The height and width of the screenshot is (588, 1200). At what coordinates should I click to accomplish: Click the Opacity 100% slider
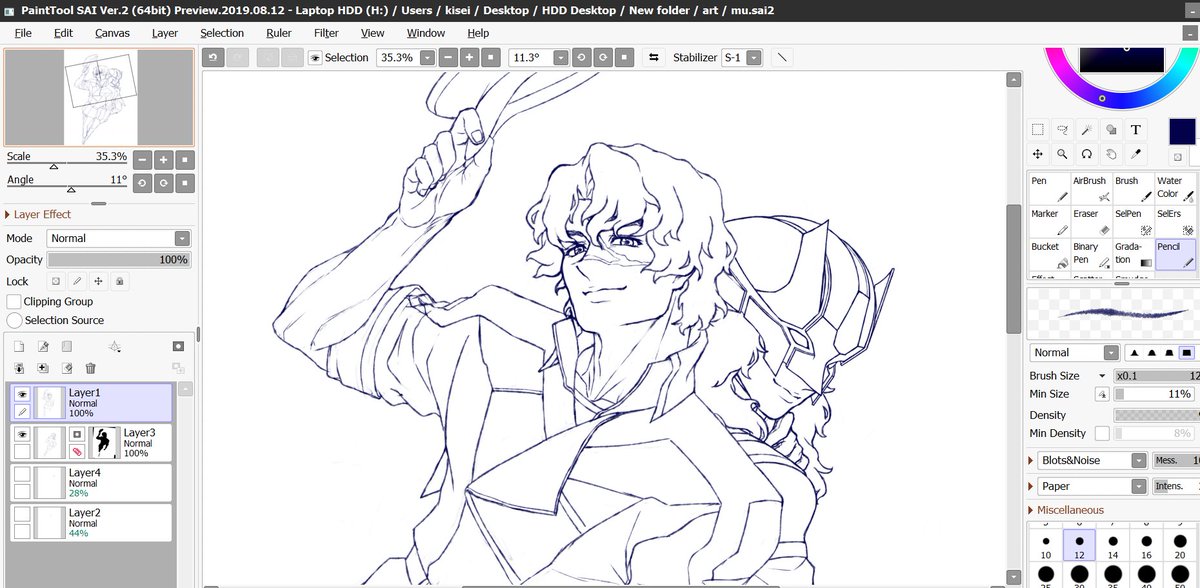[x=118, y=259]
